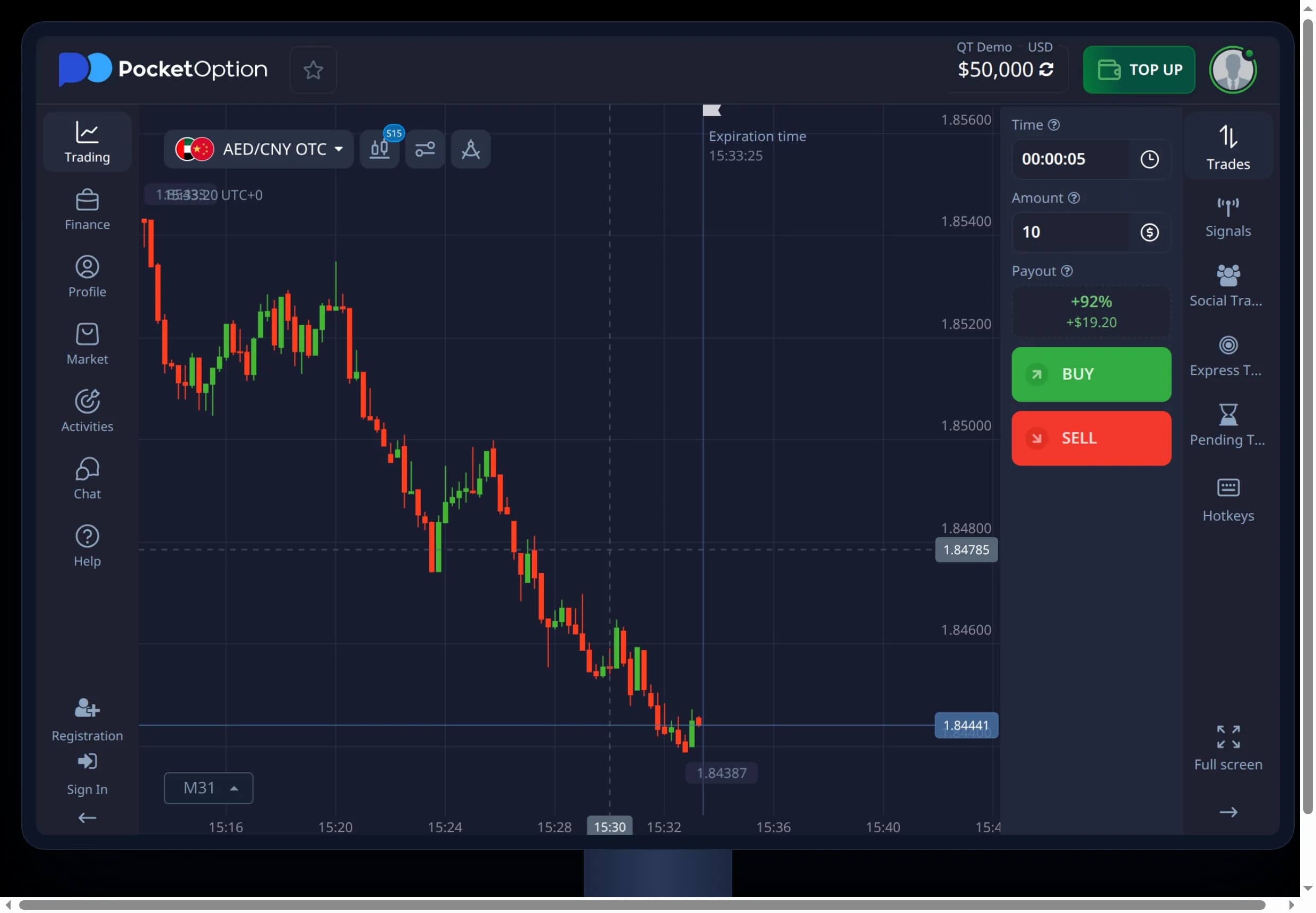Click the red SELL button
This screenshot has width=1316, height=913.
[1091, 438]
